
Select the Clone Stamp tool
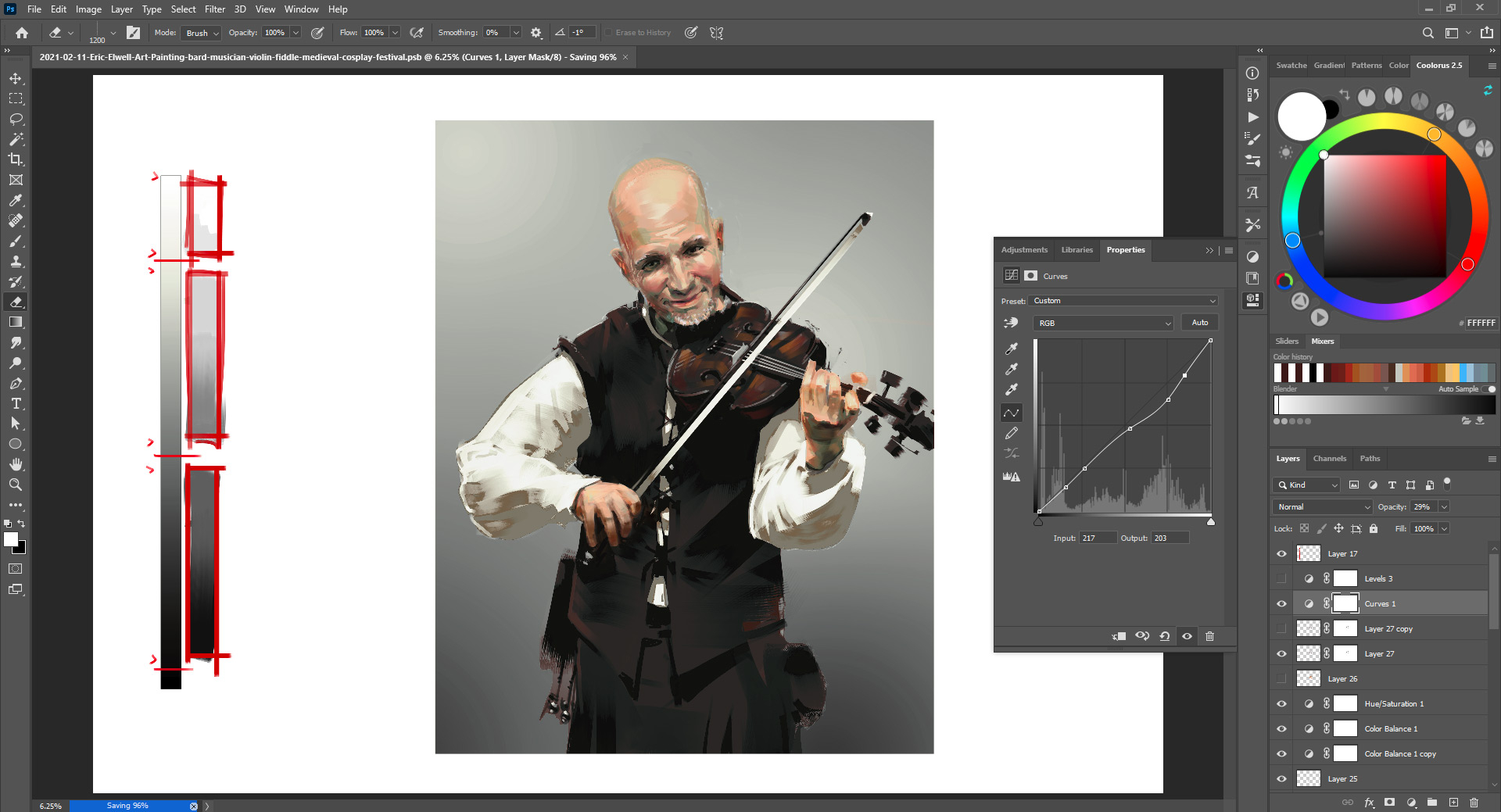pos(16,261)
